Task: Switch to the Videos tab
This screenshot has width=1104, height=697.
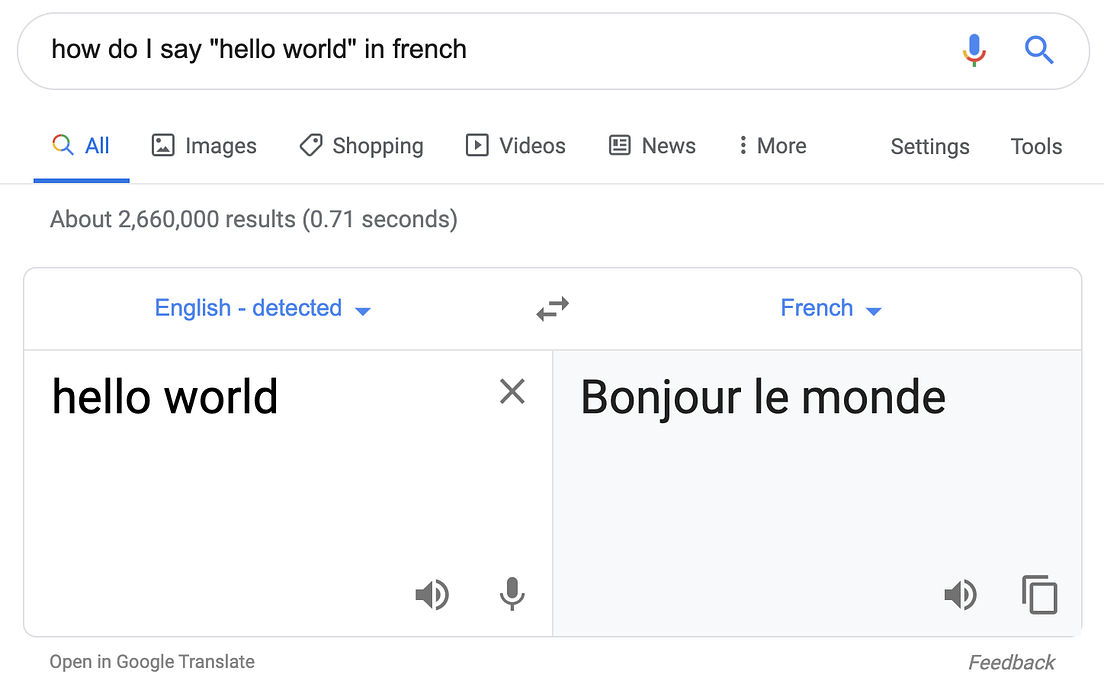Action: click(x=515, y=146)
